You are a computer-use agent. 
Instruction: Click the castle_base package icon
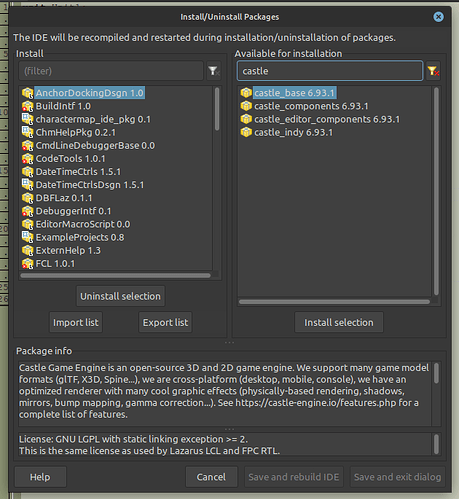point(246,93)
